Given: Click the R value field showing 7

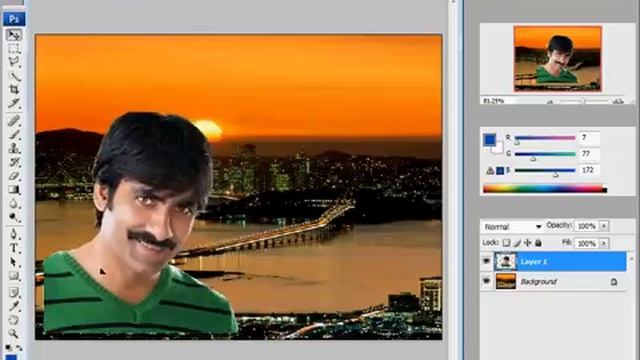Looking at the screenshot, I should (589, 138).
